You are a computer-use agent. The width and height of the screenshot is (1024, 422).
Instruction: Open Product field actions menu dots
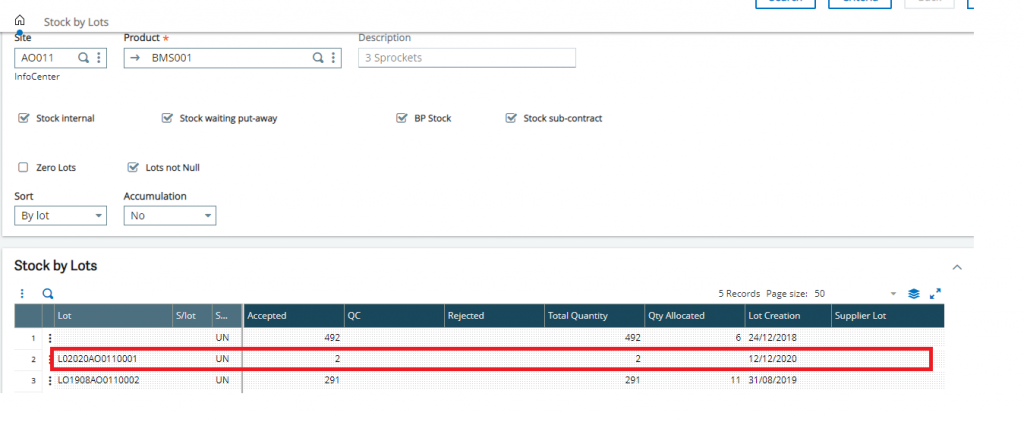(x=333, y=57)
